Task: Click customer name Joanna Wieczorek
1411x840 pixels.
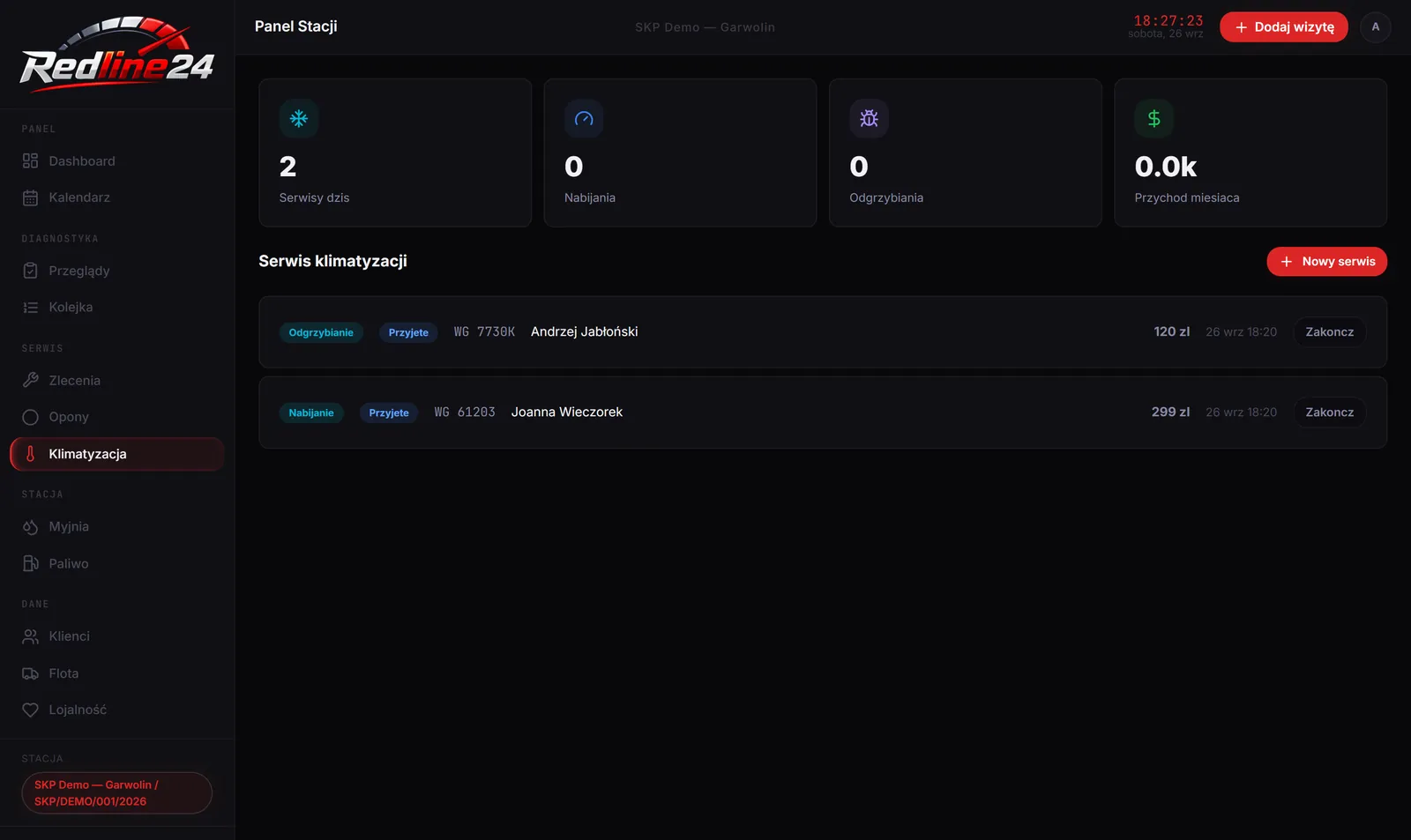Action: 567,412
